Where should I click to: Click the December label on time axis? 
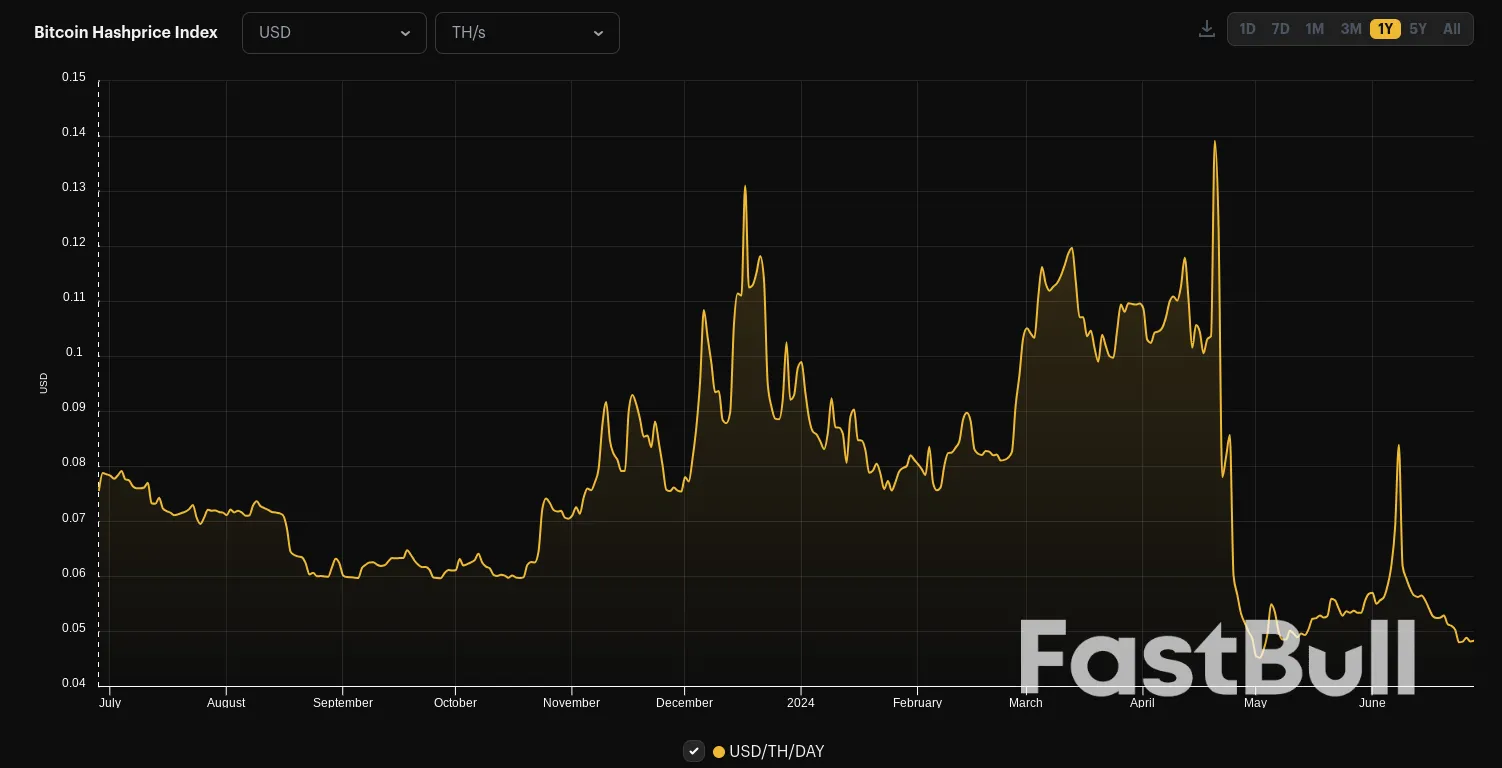tap(684, 703)
